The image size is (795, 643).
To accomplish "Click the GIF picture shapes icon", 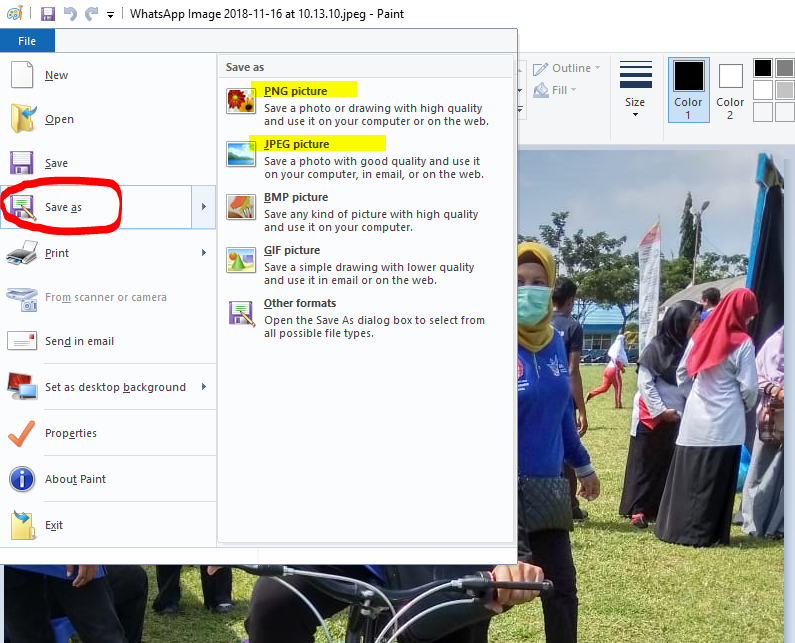I will pyautogui.click(x=241, y=260).
